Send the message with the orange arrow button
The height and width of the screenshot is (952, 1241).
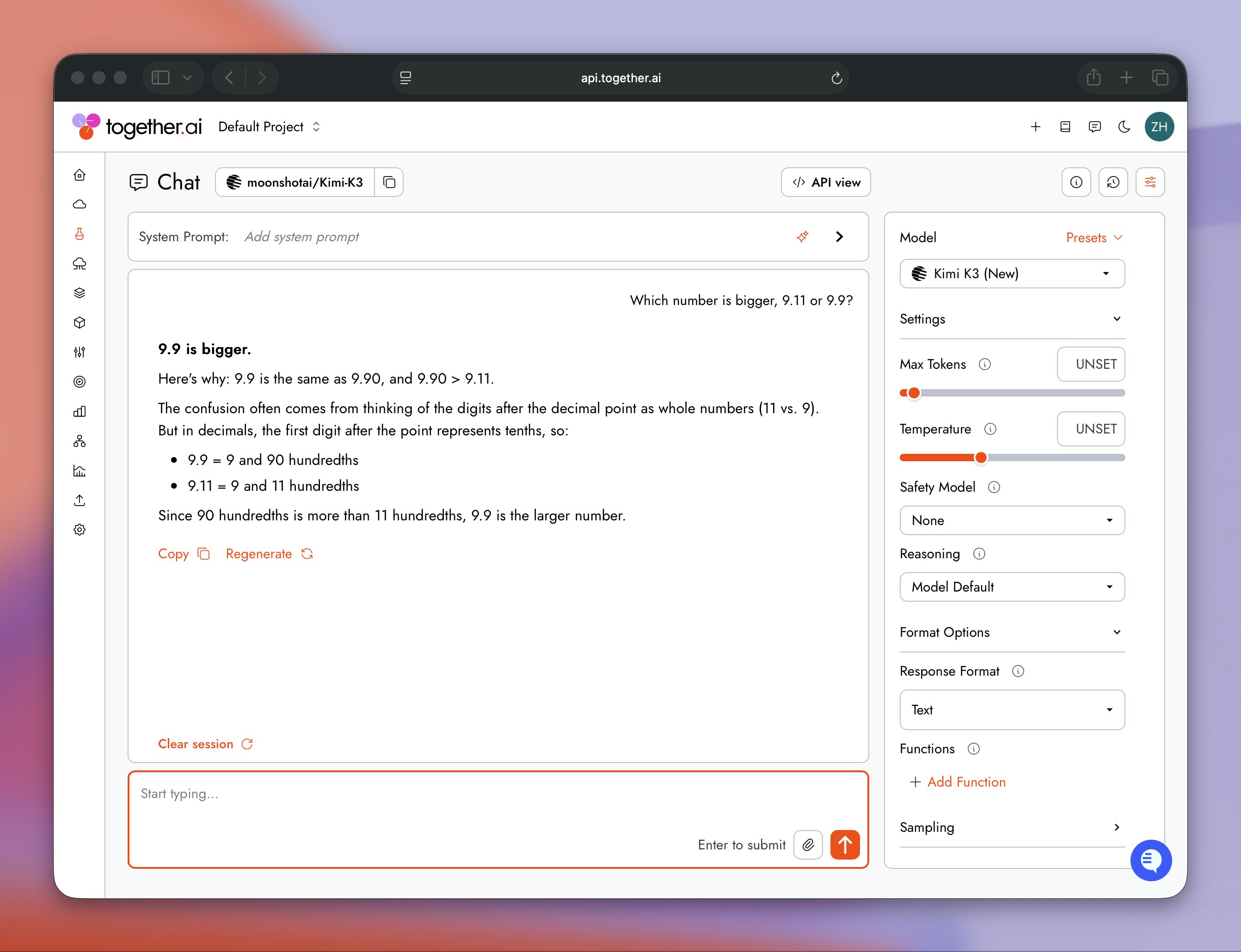[x=845, y=845]
